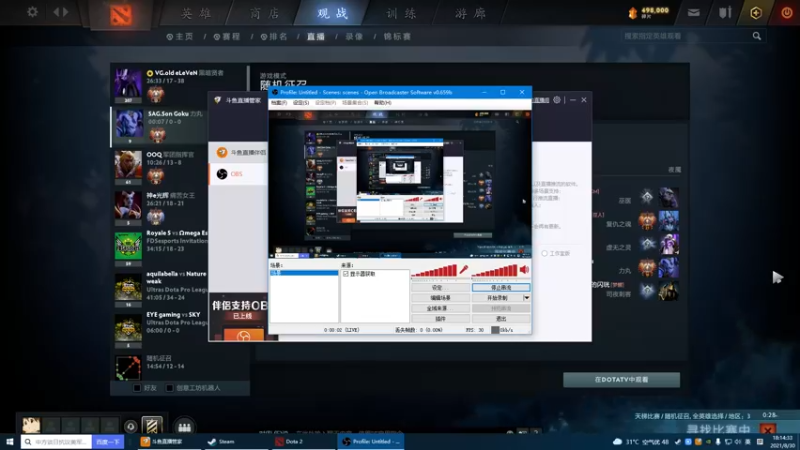Switch to the 英雄 heroes tab

[197, 13]
